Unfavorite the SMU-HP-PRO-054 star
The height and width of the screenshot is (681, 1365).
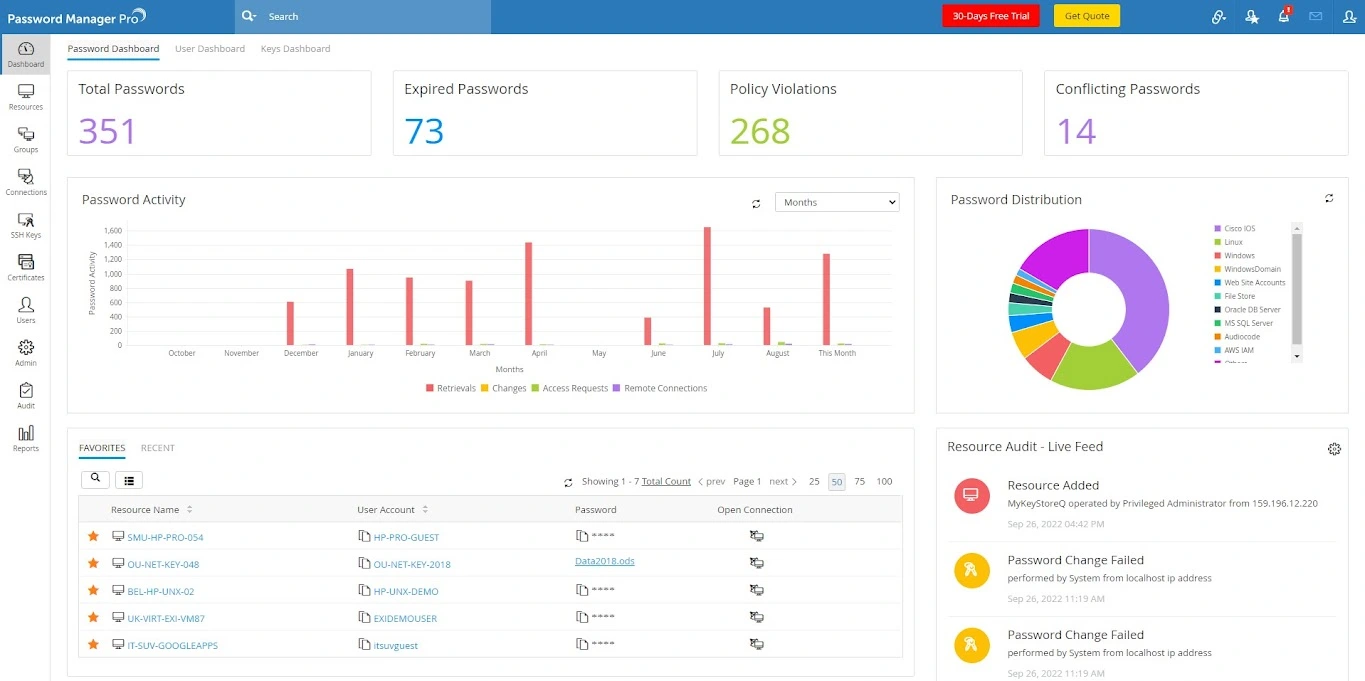pos(93,537)
